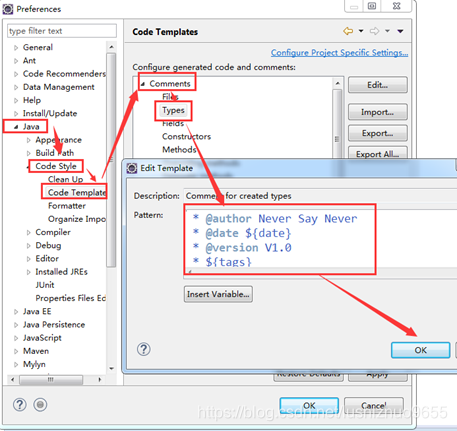
Task: Expand the Code Recommenders node
Action: point(16,74)
